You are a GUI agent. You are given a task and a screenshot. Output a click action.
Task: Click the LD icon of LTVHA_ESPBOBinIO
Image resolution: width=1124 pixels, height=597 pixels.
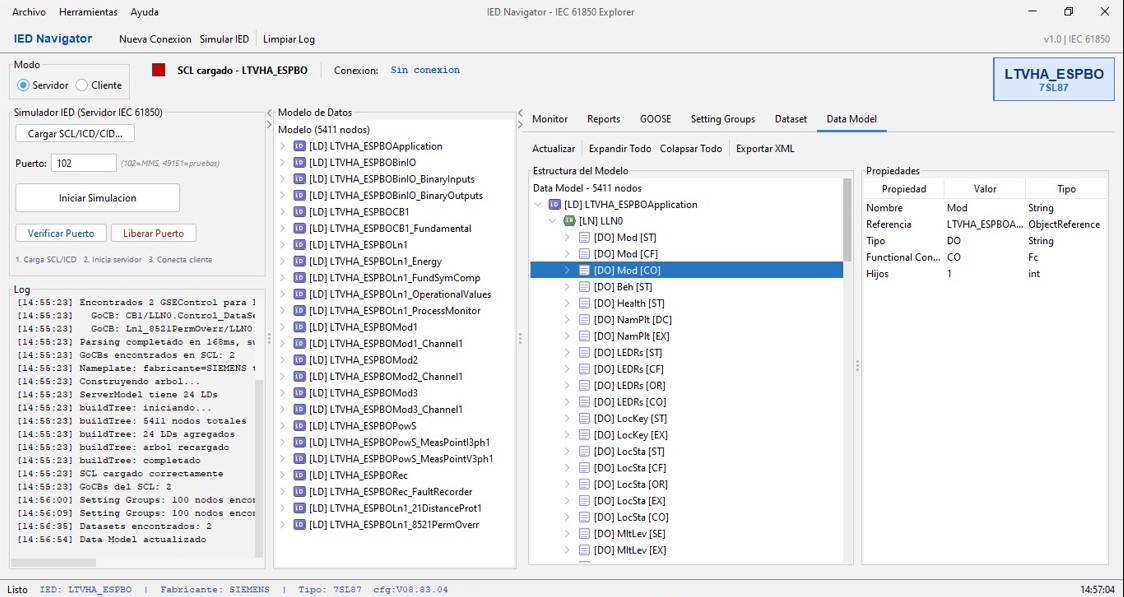[x=300, y=163]
